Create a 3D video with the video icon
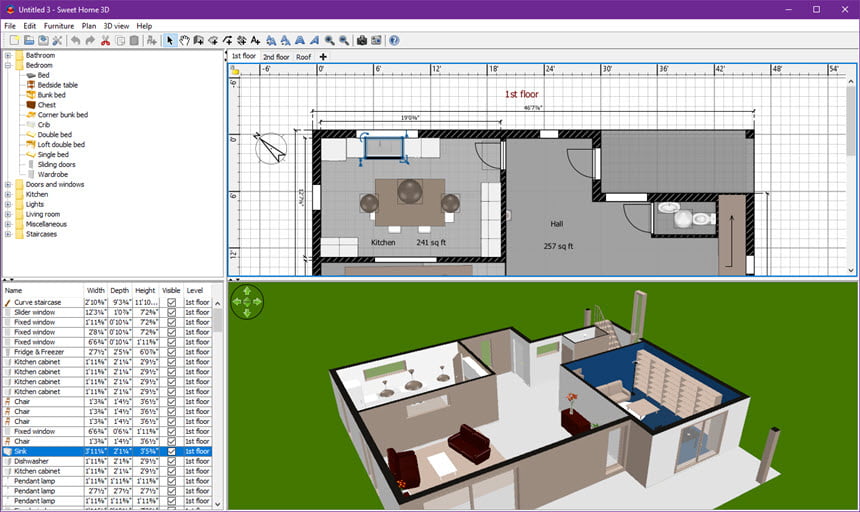This screenshot has height=512, width=860. coord(376,40)
